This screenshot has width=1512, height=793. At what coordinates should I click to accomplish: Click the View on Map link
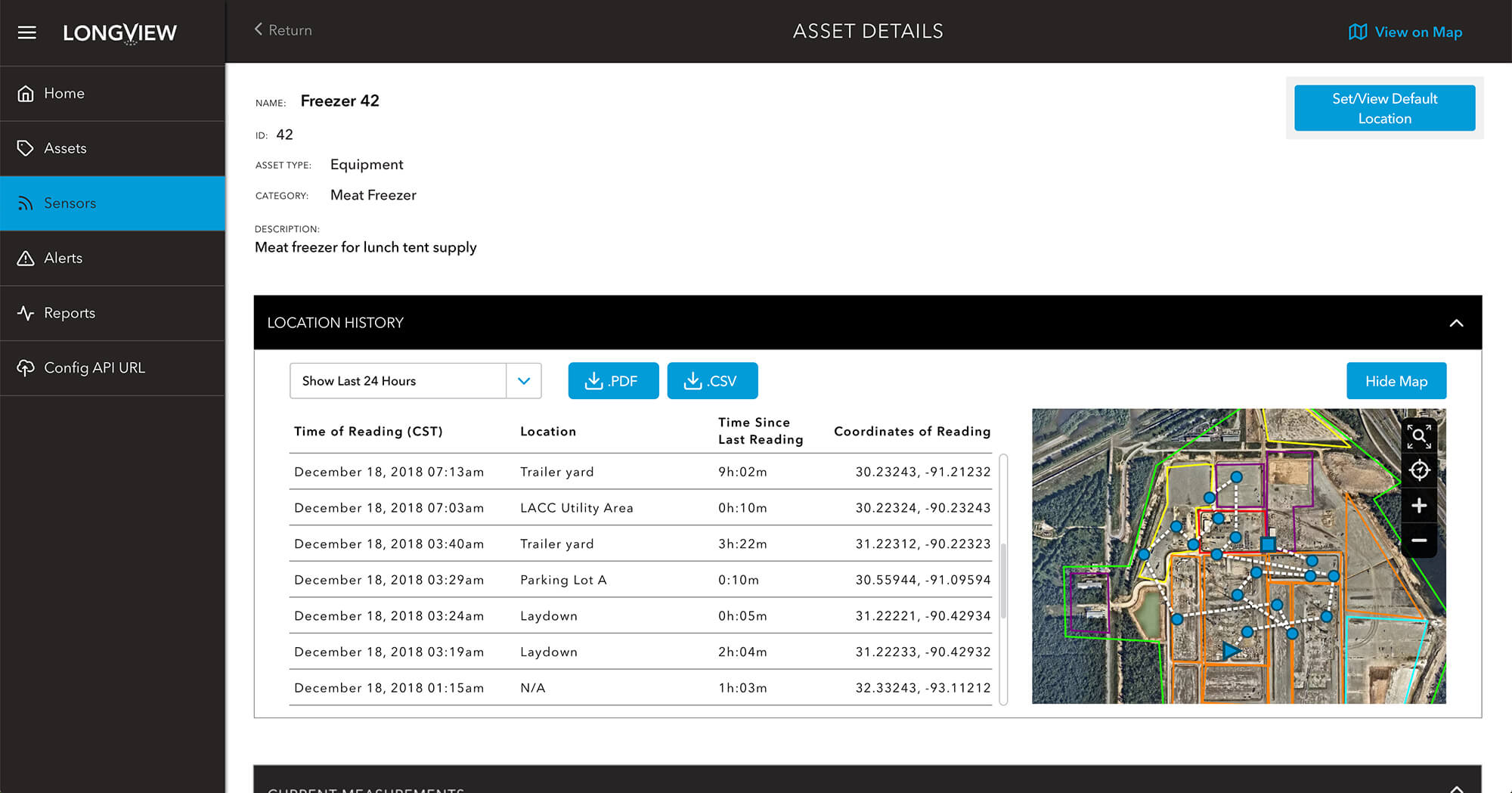(x=1405, y=32)
